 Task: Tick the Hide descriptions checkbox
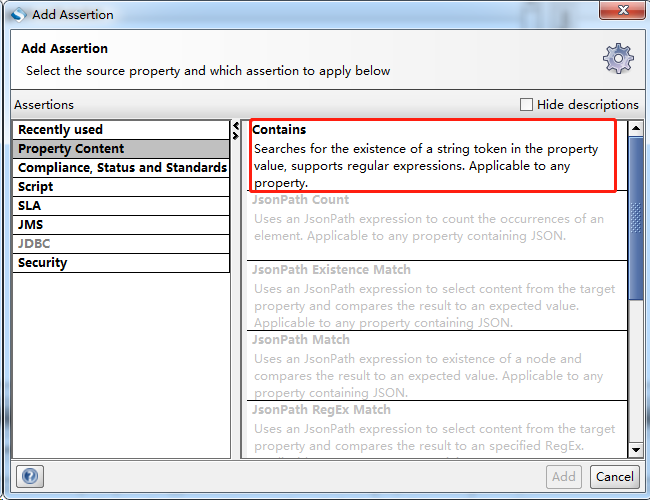click(x=526, y=104)
